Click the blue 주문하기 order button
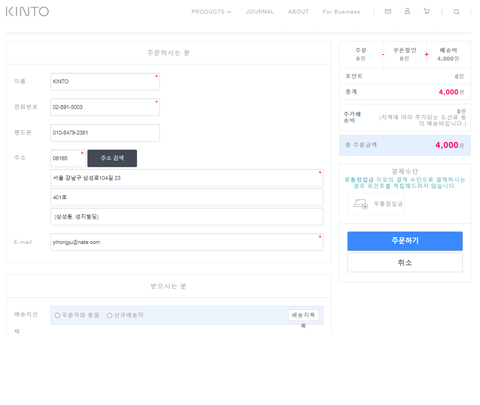This screenshot has height=405, width=480. pyautogui.click(x=405, y=241)
